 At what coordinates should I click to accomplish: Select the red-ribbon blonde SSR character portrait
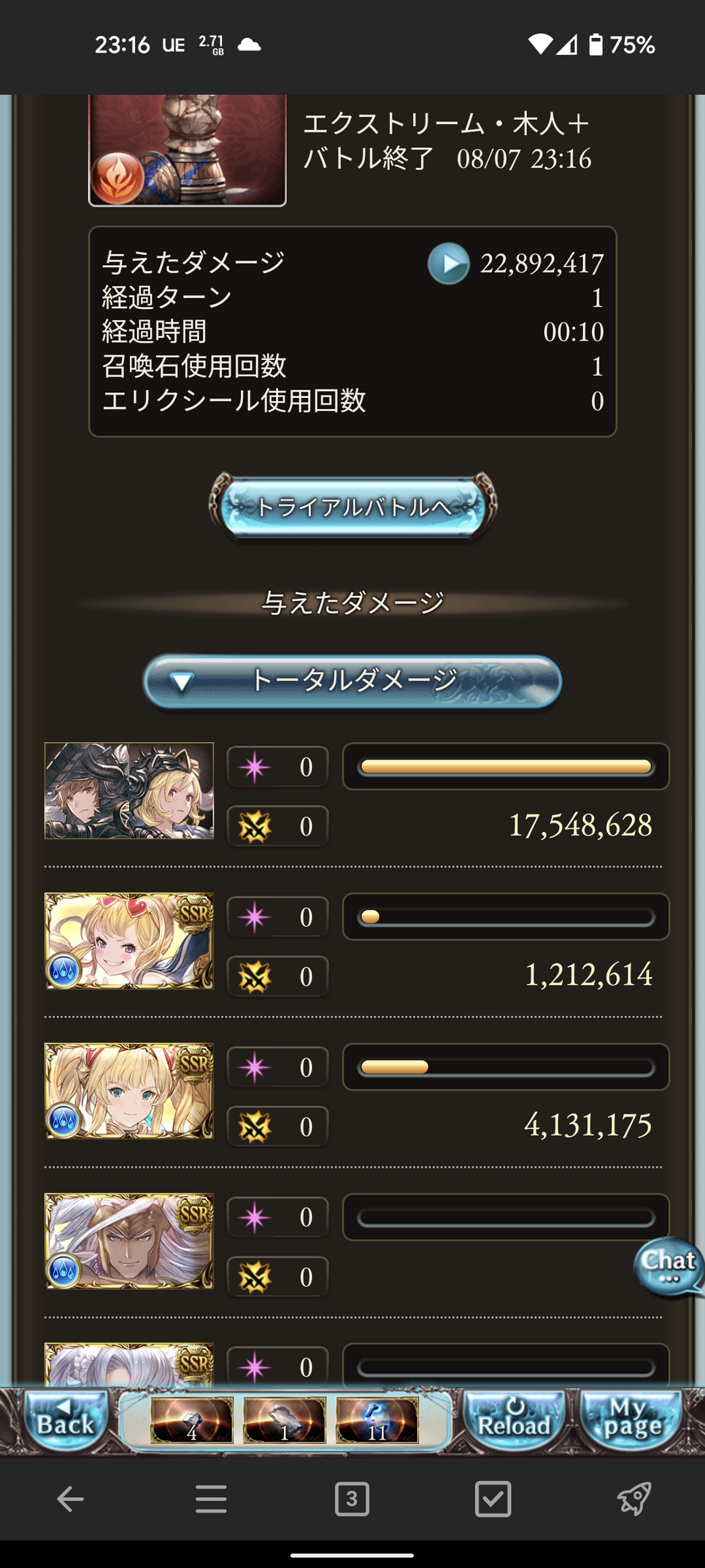pyautogui.click(x=129, y=1091)
